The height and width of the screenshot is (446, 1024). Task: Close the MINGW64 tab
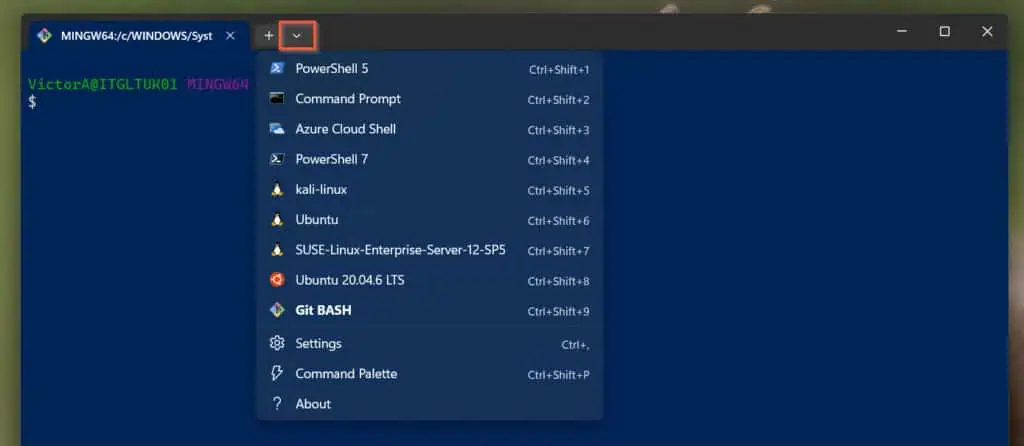tap(230, 36)
